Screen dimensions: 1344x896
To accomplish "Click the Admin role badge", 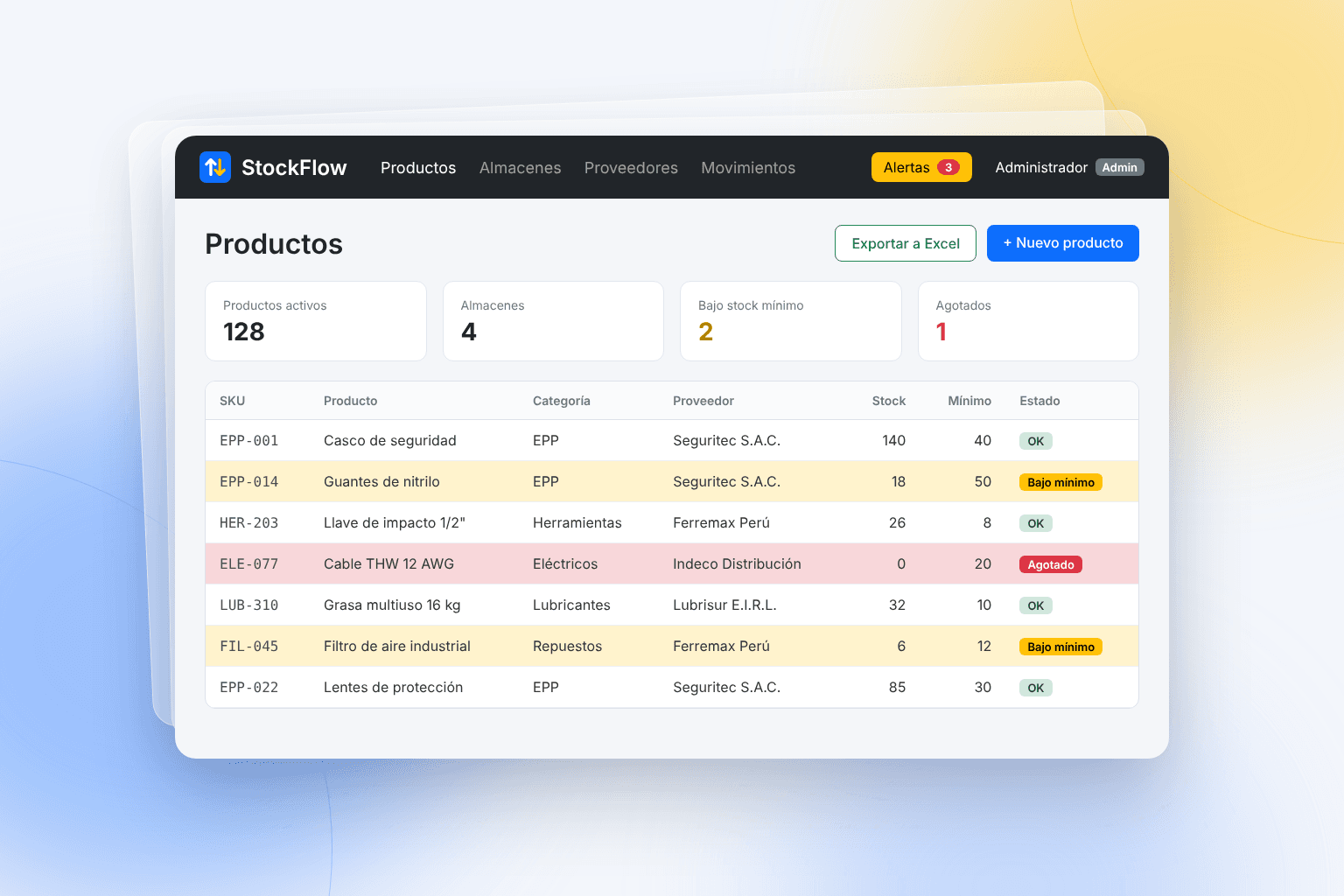I will (1119, 167).
